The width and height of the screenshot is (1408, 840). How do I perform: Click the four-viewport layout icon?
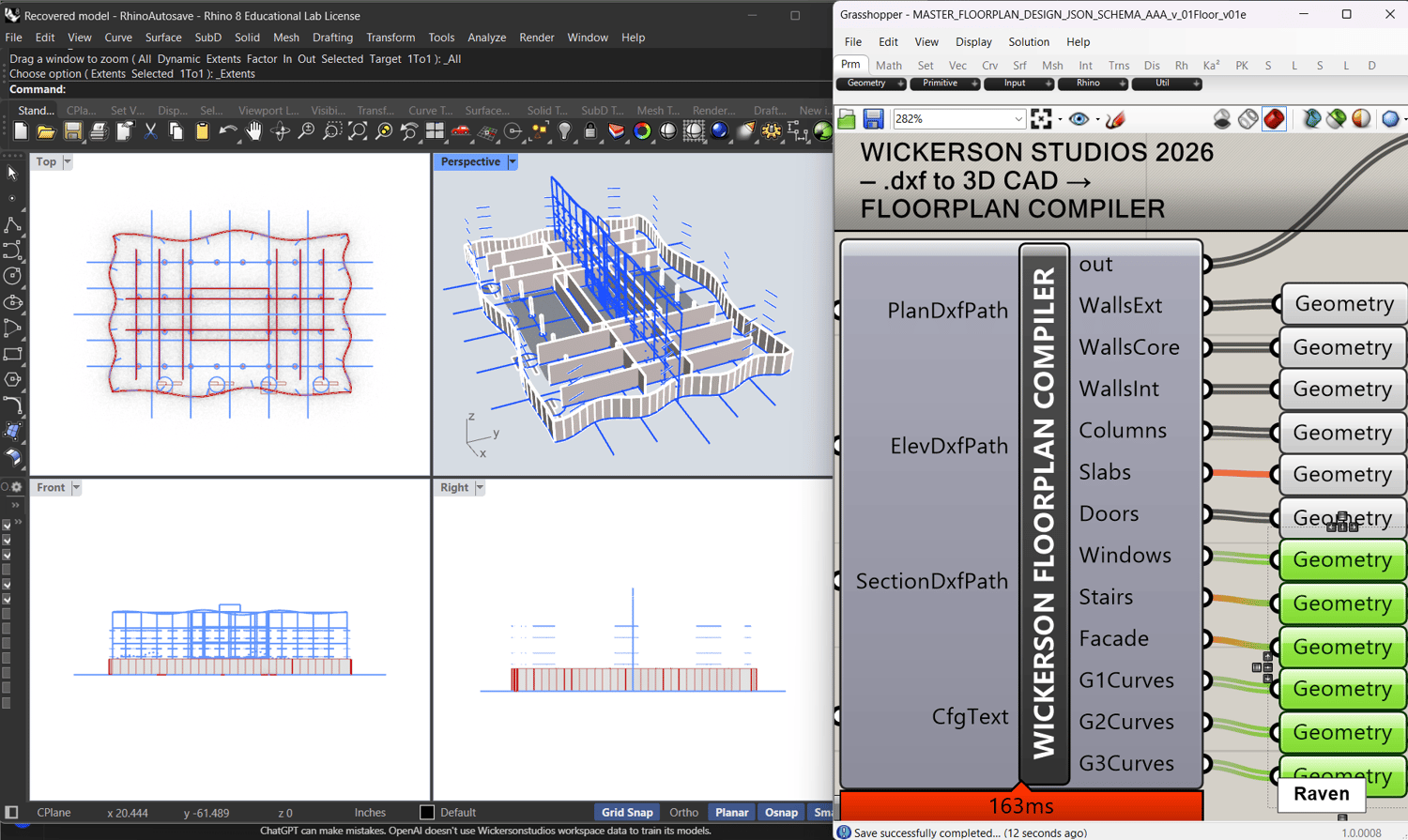pyautogui.click(x=435, y=132)
